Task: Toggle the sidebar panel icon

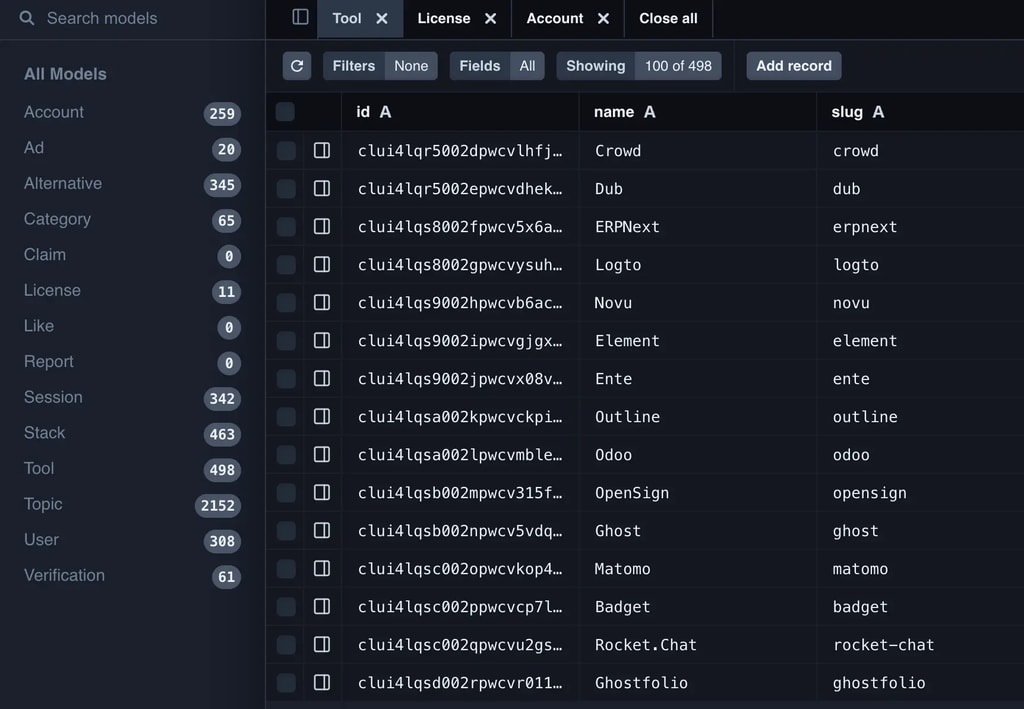Action: (300, 18)
